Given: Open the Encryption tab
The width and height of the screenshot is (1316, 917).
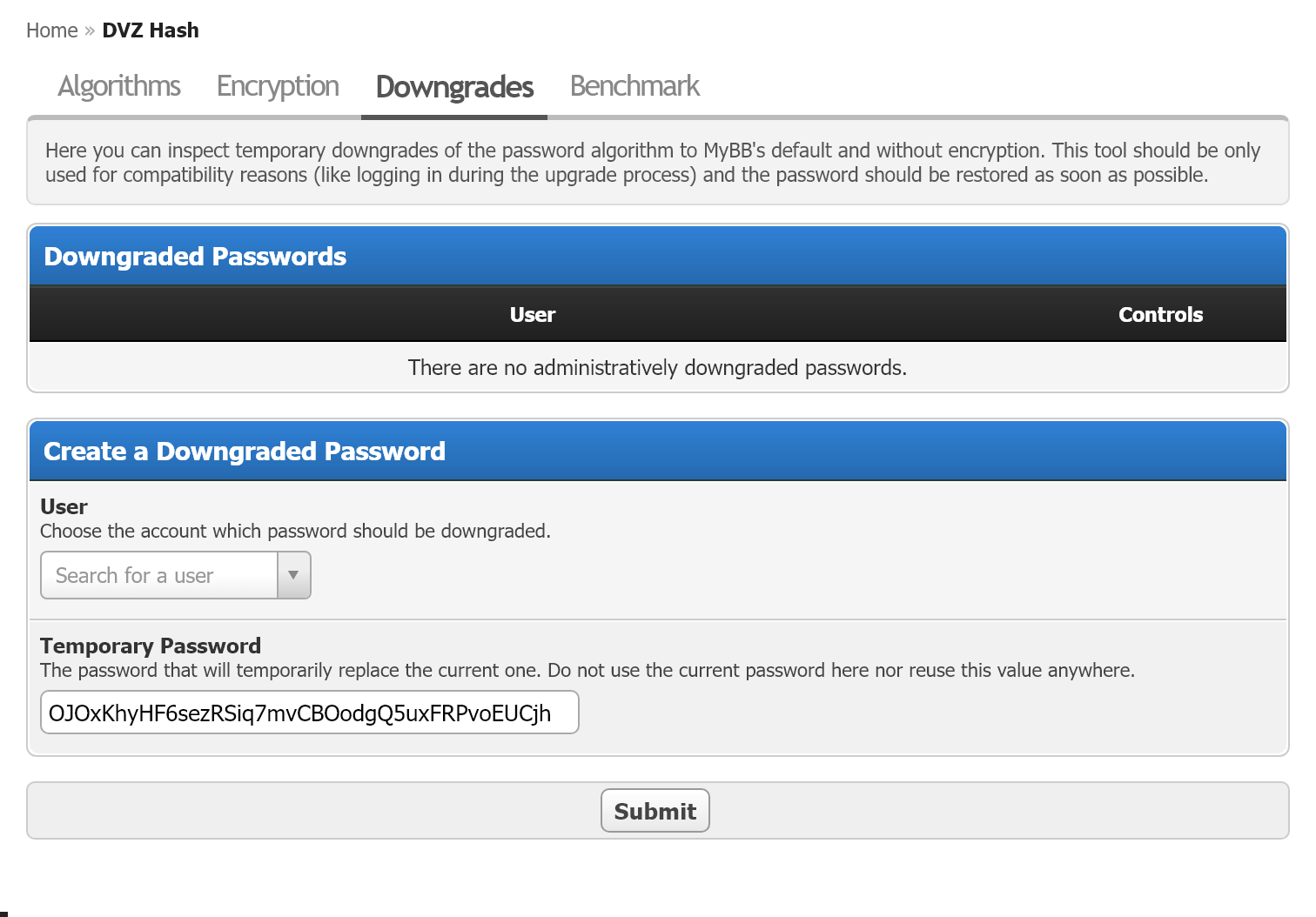Looking at the screenshot, I should (x=278, y=86).
